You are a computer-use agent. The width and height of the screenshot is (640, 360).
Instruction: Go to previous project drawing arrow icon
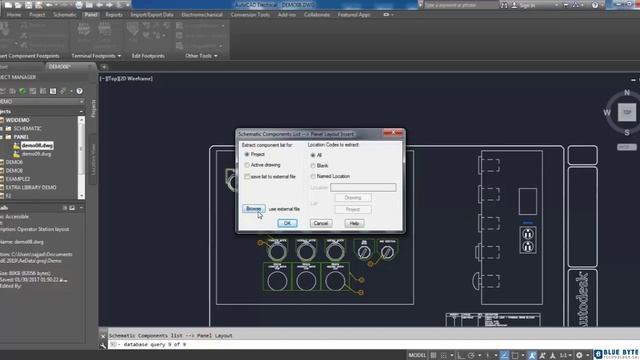(x=99, y=5)
